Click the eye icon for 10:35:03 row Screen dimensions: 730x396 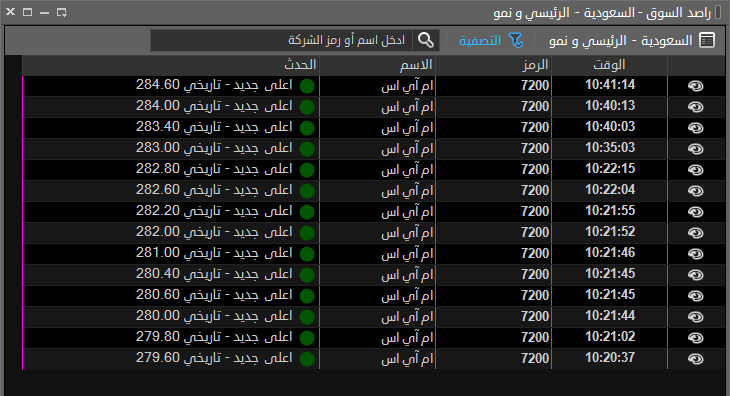point(696,149)
